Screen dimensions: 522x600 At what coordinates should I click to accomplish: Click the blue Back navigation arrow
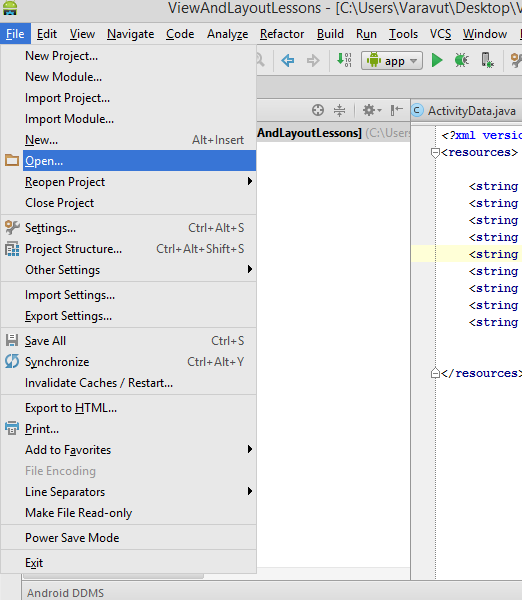288,60
